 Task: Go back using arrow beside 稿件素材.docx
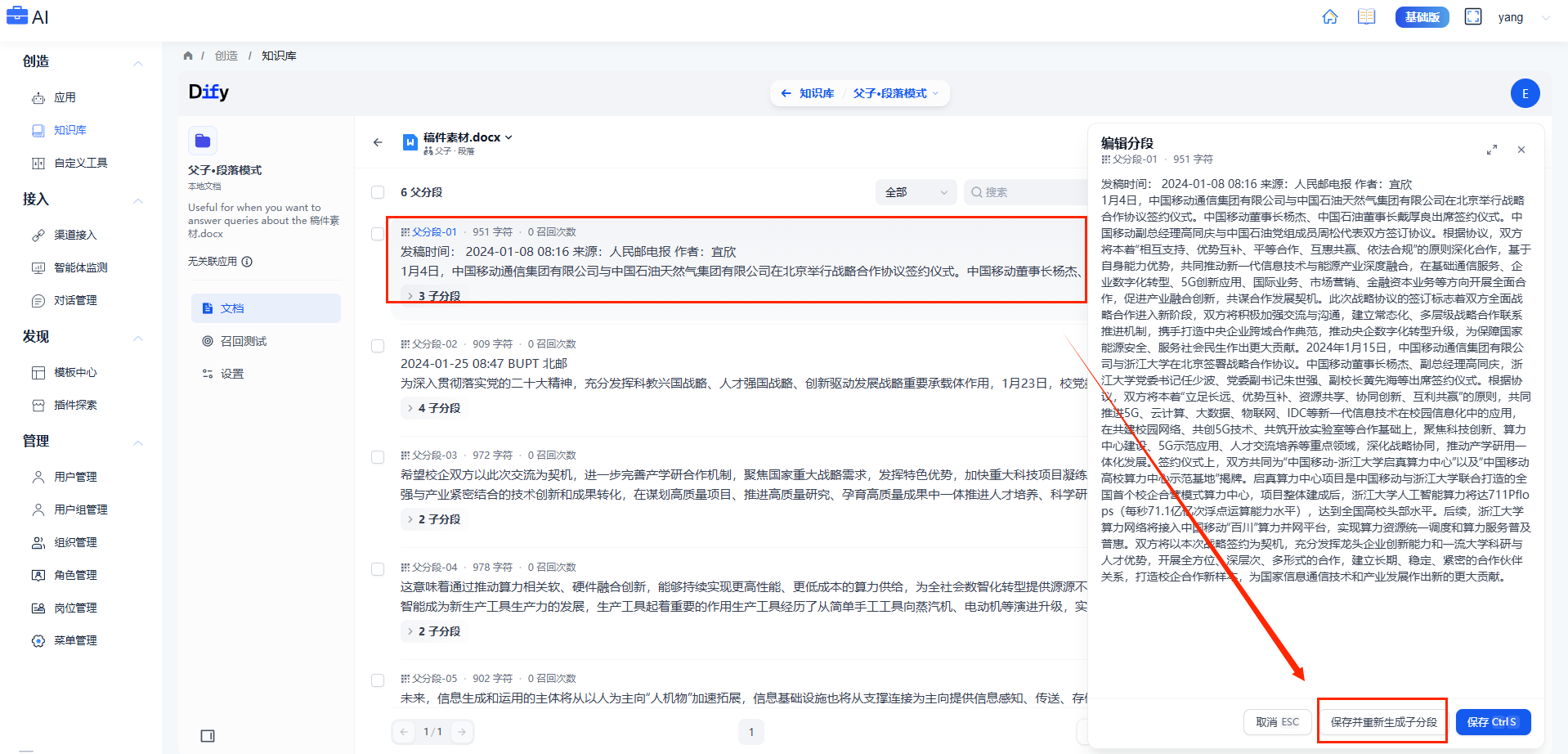click(x=378, y=142)
